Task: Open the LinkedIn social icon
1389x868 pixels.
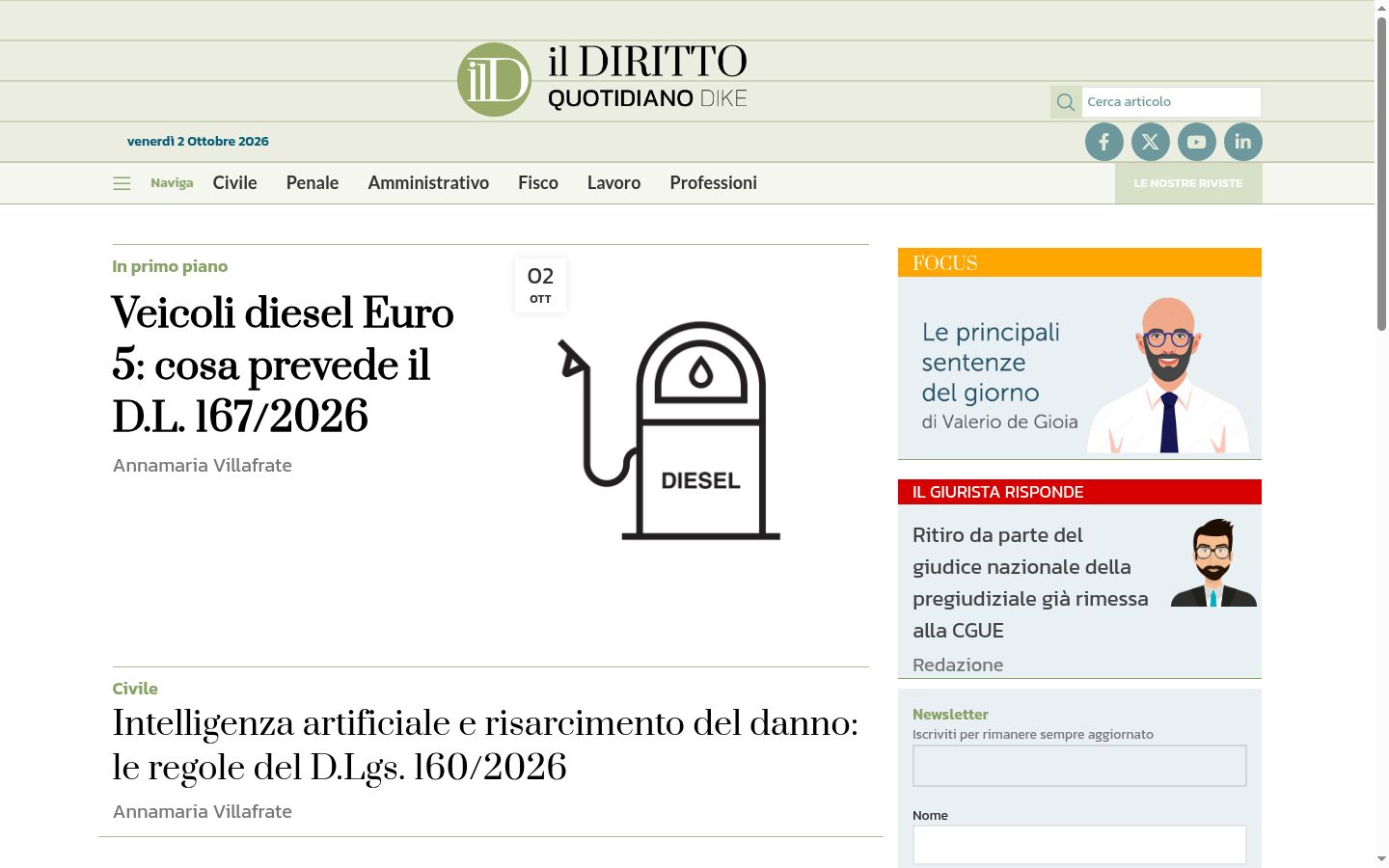Action: click(x=1243, y=142)
